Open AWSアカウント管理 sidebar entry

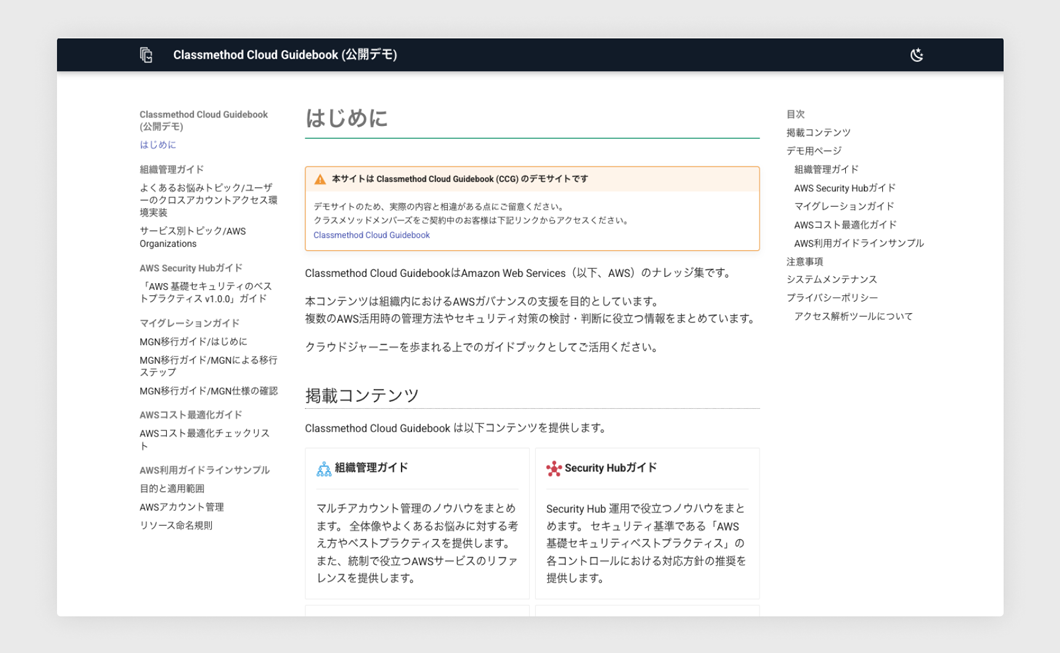(x=181, y=507)
